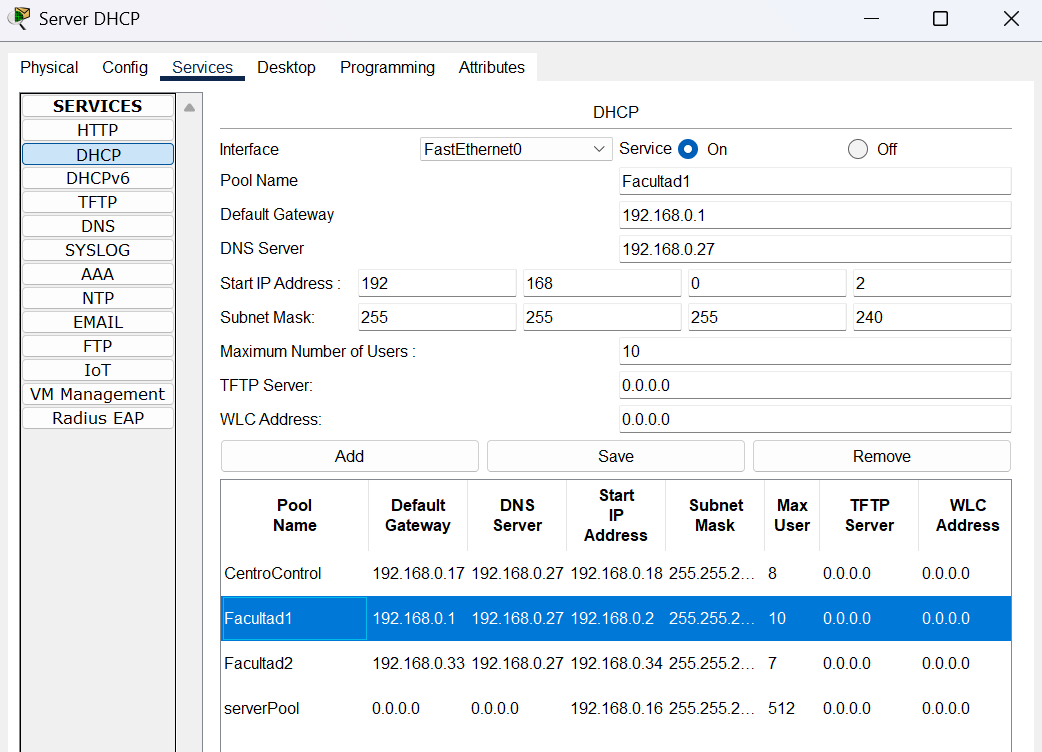Select the Facultad1 pool row
The width and height of the screenshot is (1042, 752).
point(615,618)
